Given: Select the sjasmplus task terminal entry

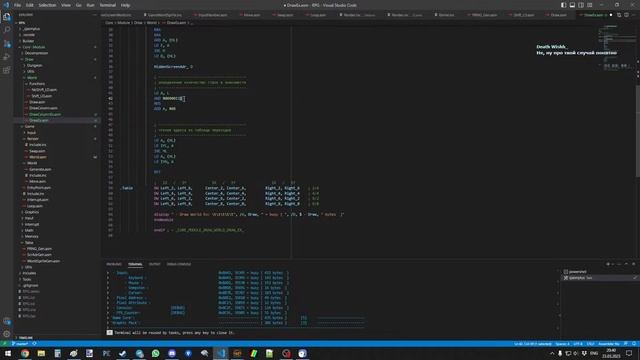Looking at the screenshot, I should coord(580,278).
